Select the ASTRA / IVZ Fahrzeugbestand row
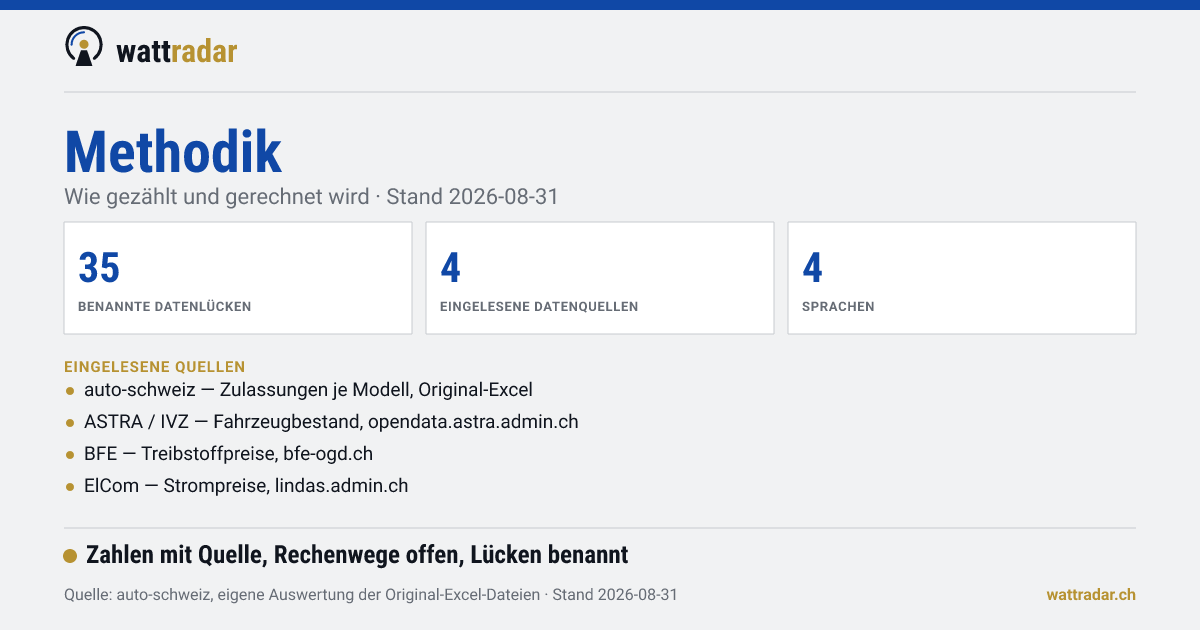1200x630 pixels. [322, 422]
